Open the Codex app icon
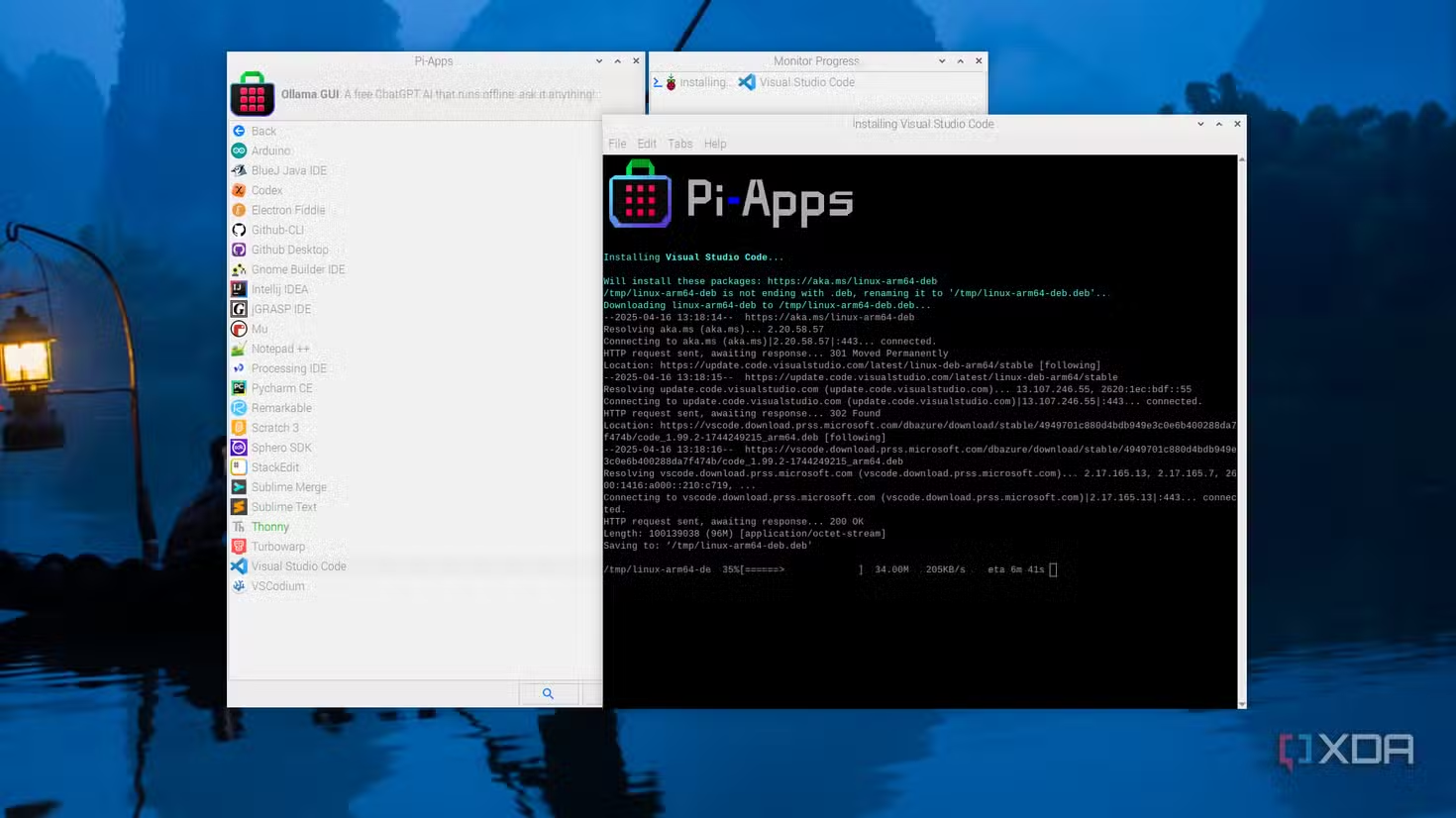 (x=239, y=190)
